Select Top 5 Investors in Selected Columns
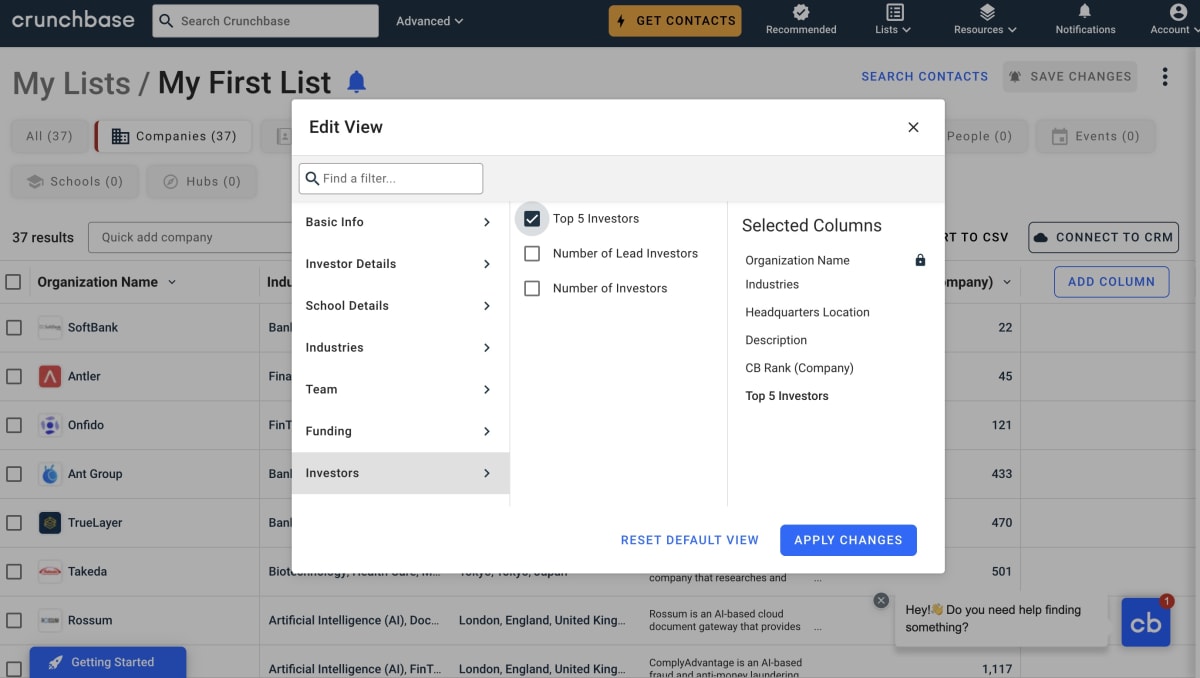 click(787, 396)
